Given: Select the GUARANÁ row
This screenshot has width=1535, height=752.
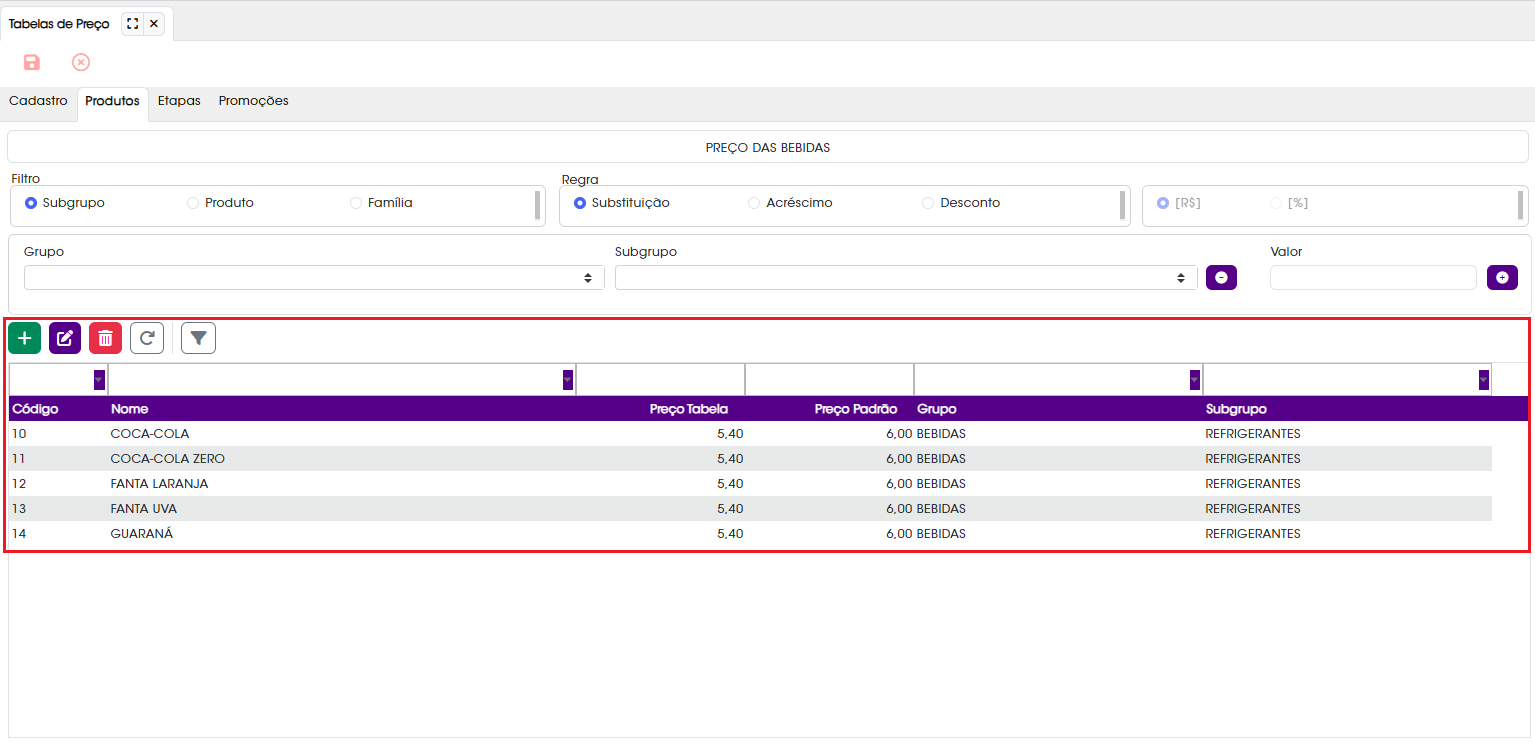Looking at the screenshot, I should (x=750, y=534).
